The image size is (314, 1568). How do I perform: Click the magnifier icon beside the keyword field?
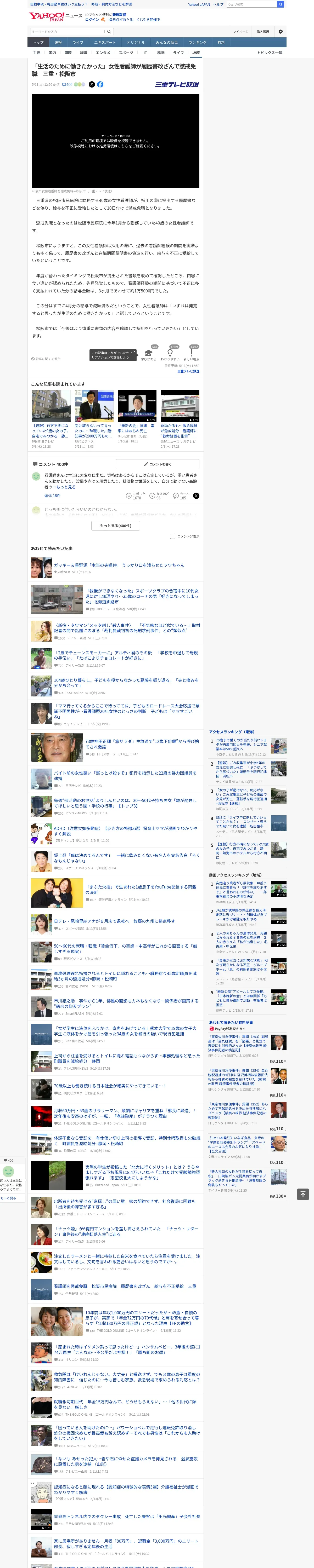109,32
